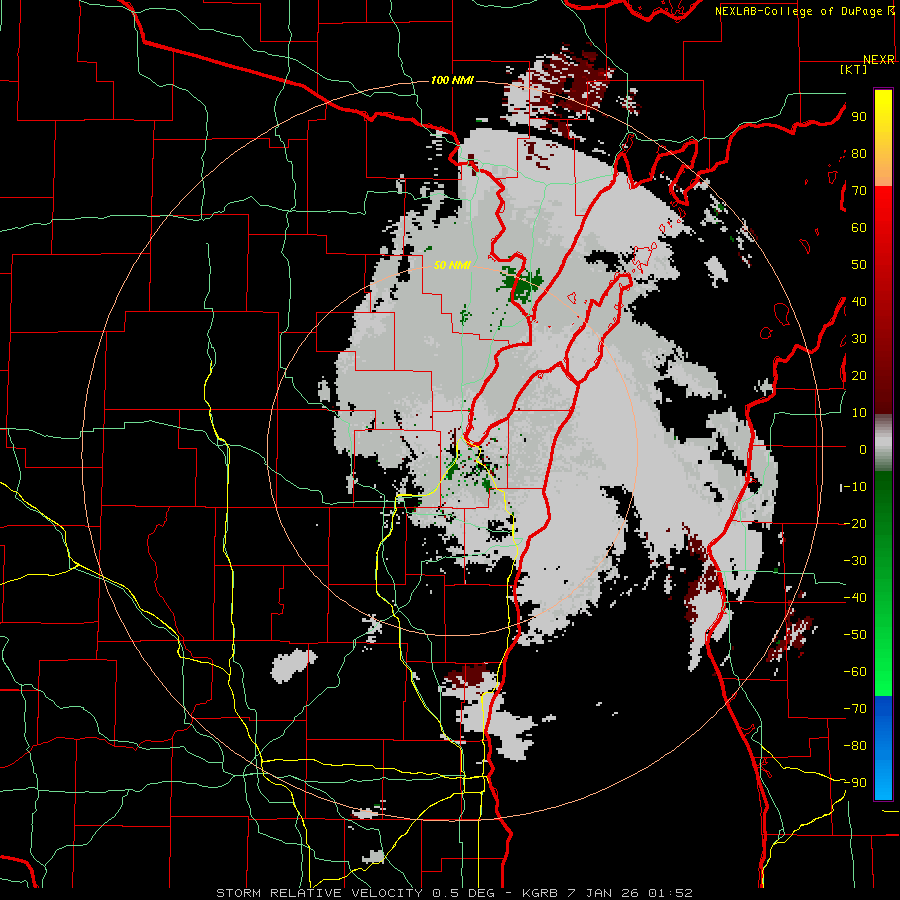
Task: Select the 70 value on velocity scale
Action: point(859,191)
